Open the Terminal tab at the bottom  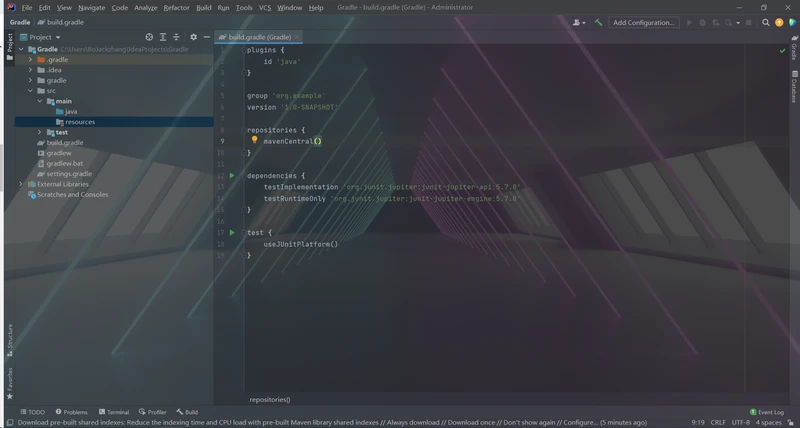113,412
